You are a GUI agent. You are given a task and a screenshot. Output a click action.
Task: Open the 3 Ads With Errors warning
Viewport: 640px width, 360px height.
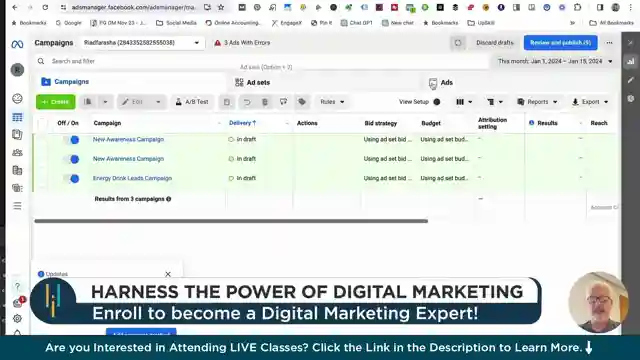coord(242,43)
